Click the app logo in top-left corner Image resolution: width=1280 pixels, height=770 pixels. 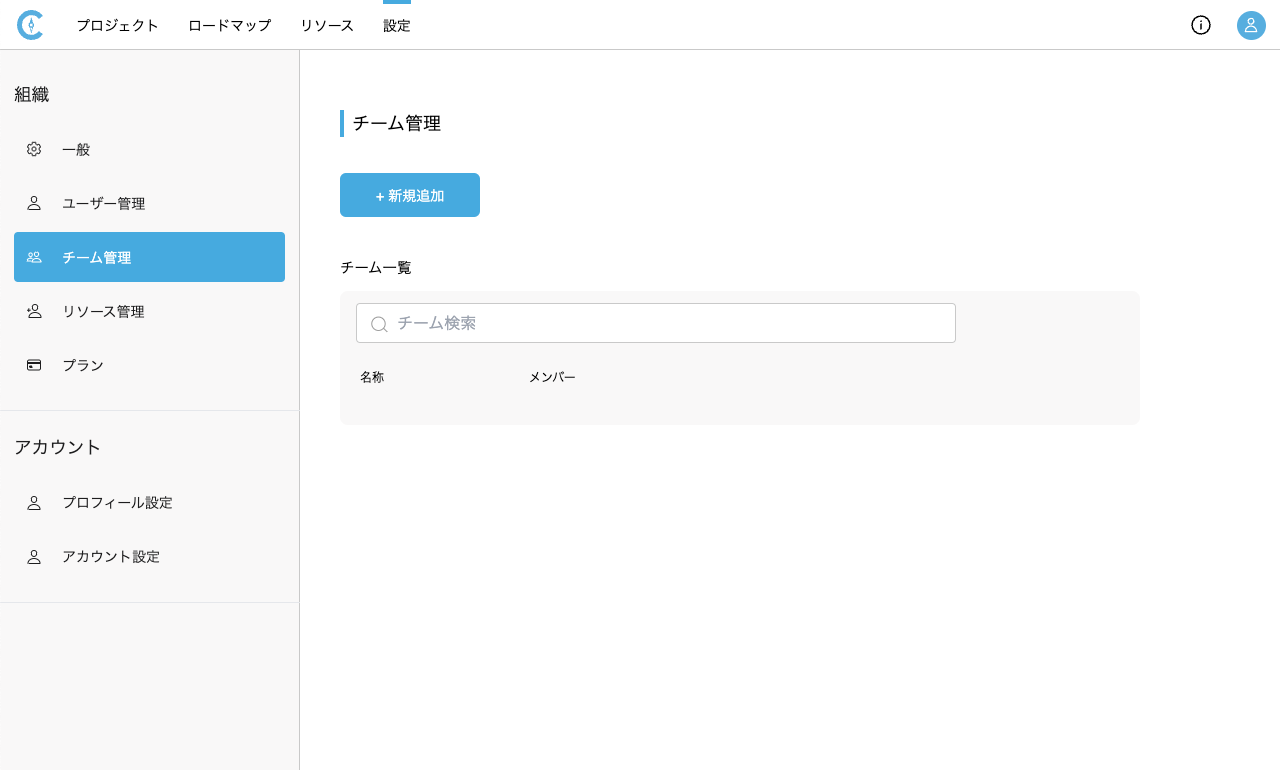(x=30, y=25)
